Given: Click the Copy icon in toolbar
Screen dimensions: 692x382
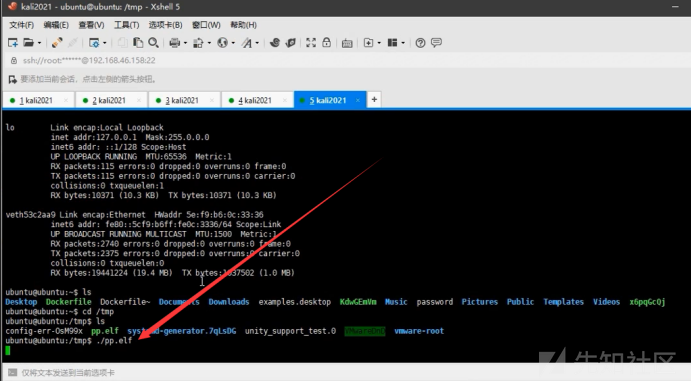Looking at the screenshot, I should [122, 43].
